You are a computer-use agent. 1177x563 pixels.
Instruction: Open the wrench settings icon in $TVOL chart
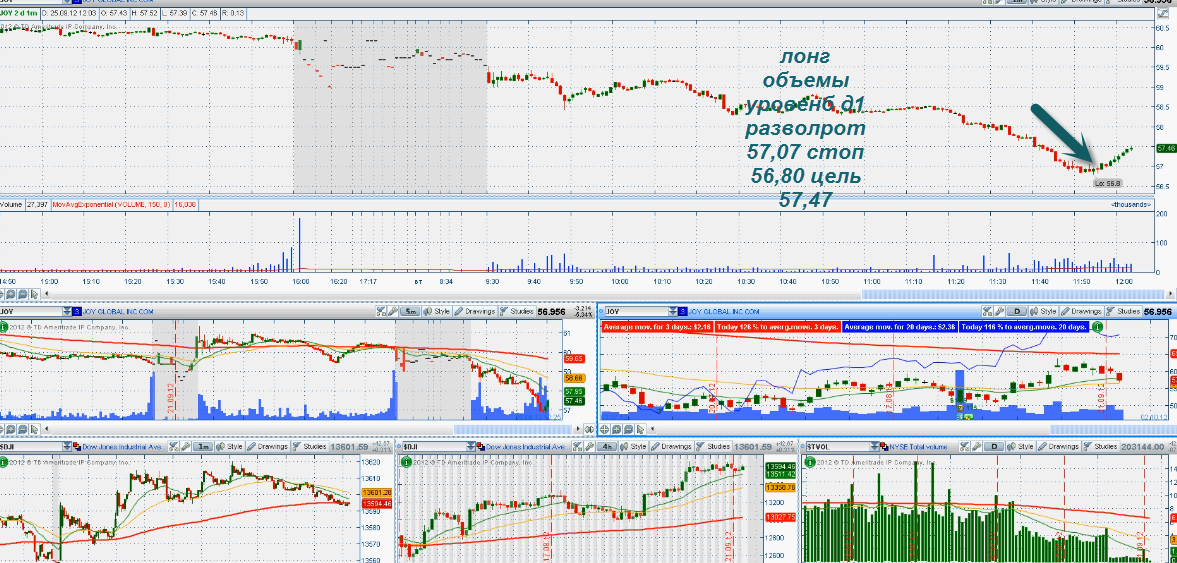pos(977,446)
